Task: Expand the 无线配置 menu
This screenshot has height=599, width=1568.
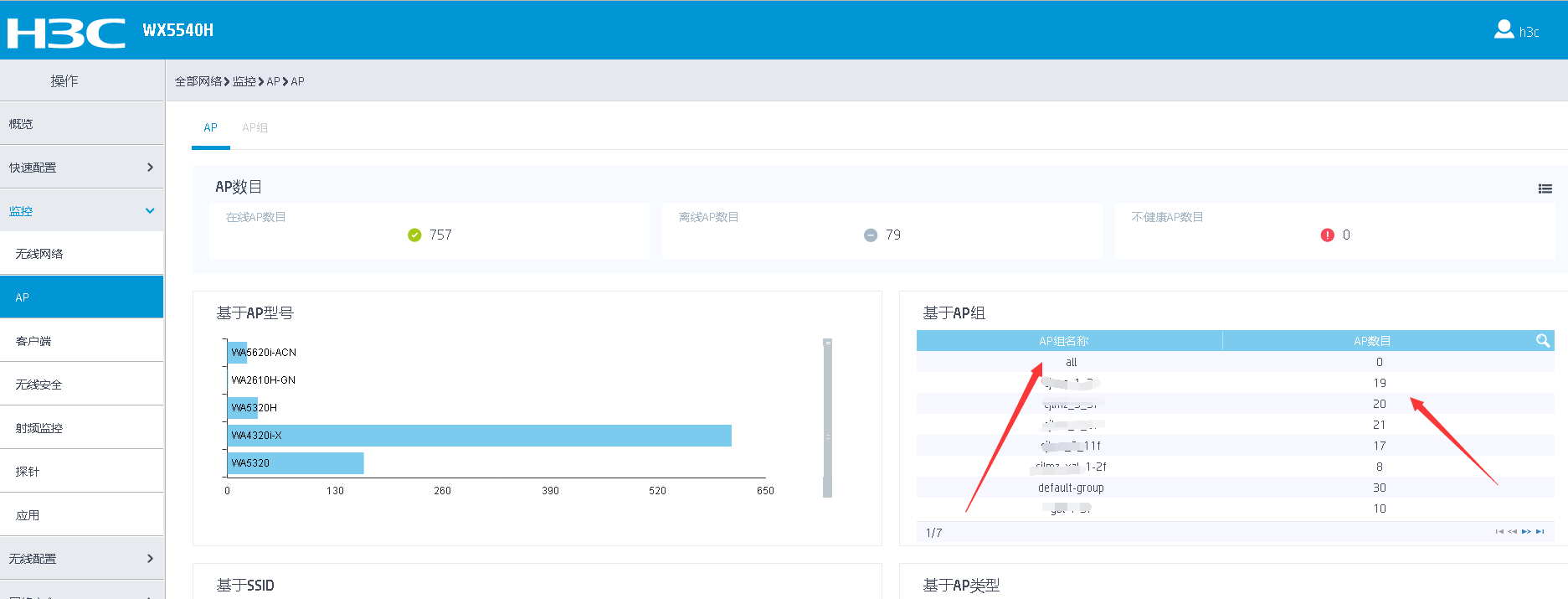Action: click(82, 558)
